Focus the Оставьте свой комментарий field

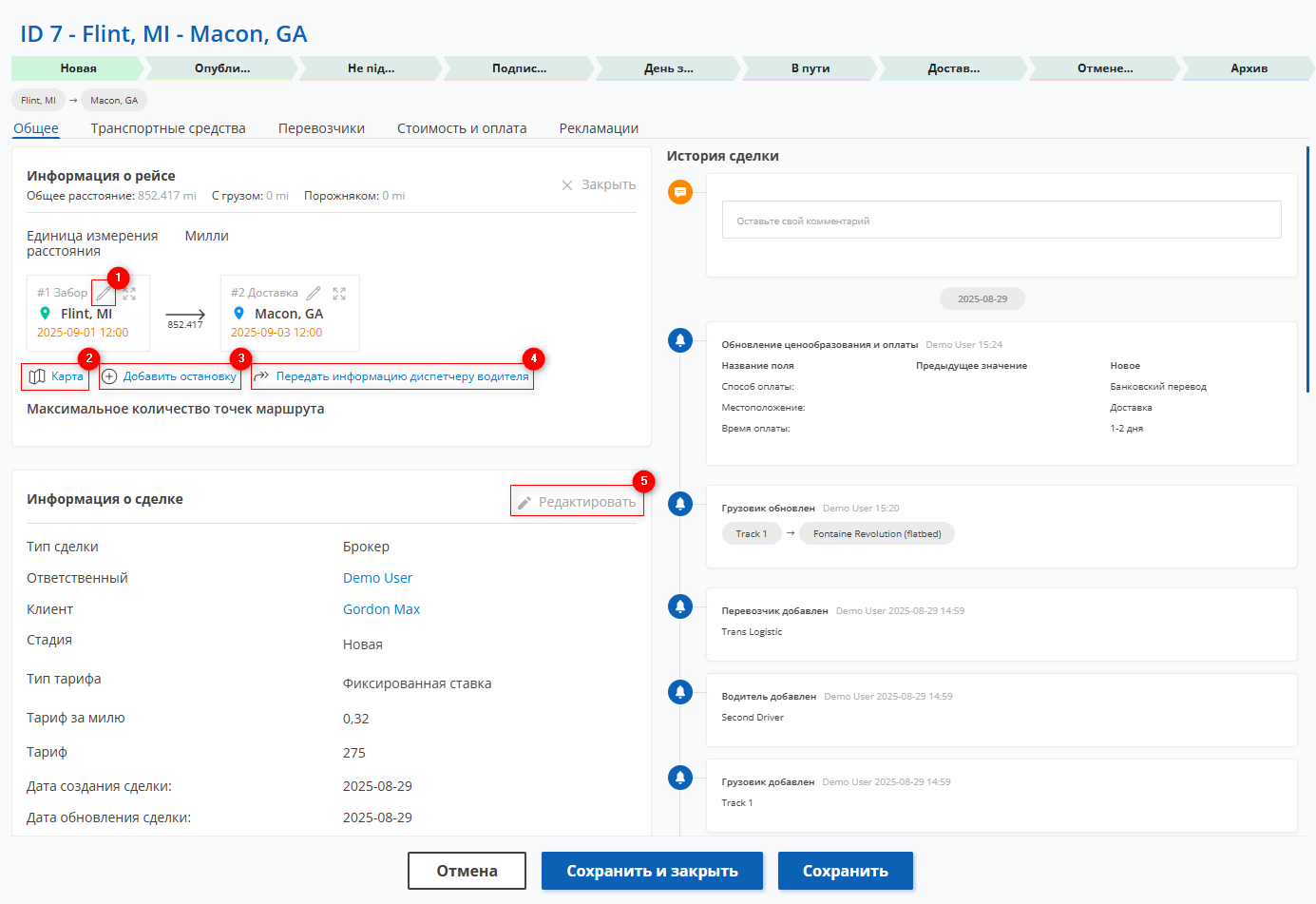[x=1001, y=221]
